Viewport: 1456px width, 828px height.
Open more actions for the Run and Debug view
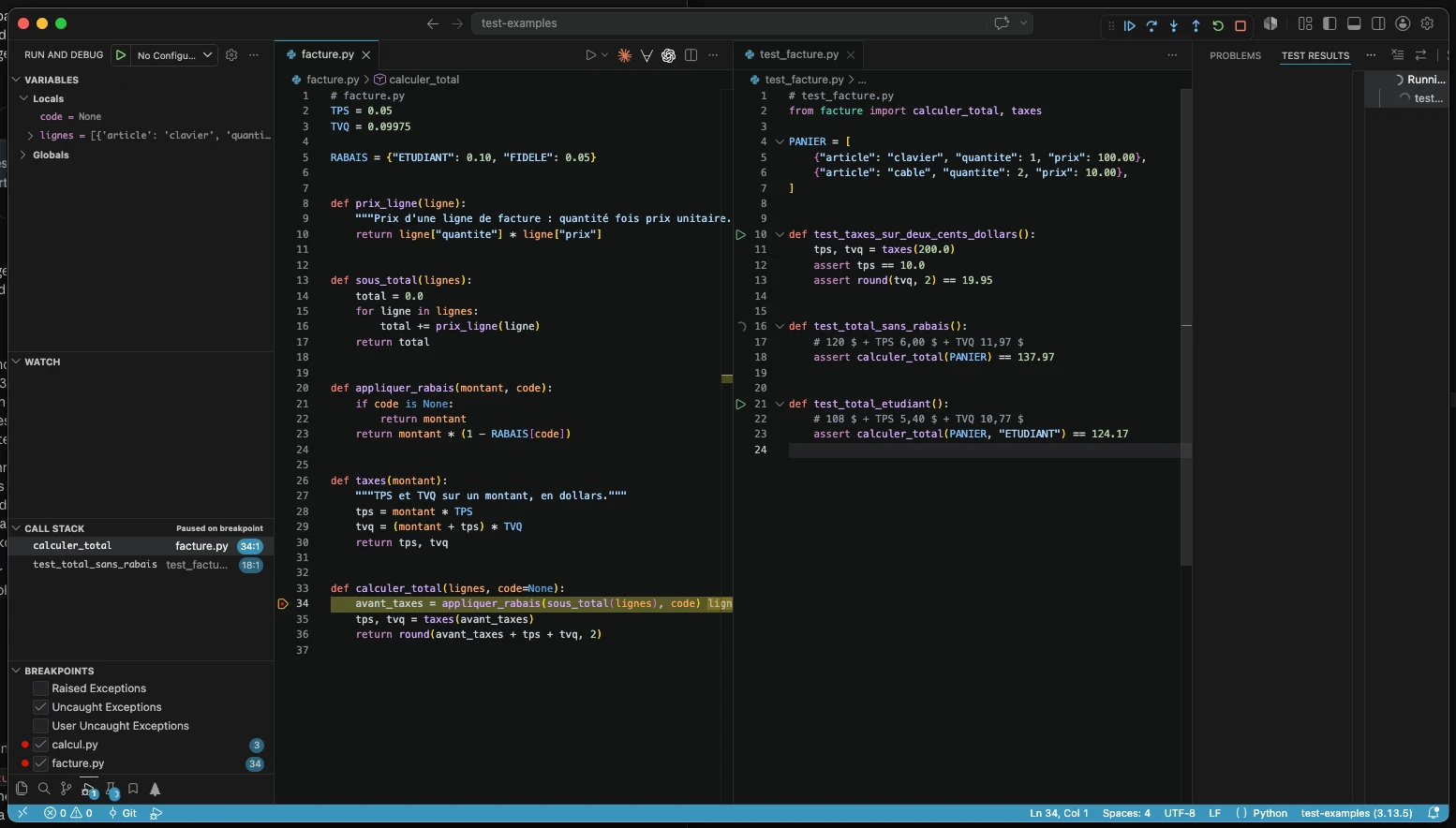tap(254, 55)
